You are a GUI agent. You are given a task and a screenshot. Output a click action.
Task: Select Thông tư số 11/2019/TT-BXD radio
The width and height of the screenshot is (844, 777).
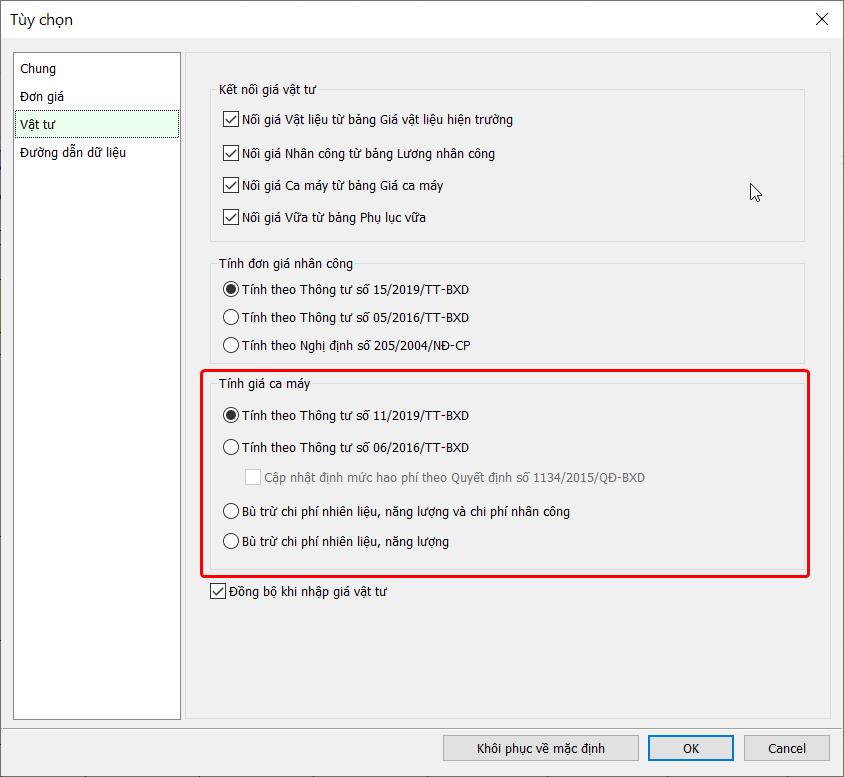[232, 416]
